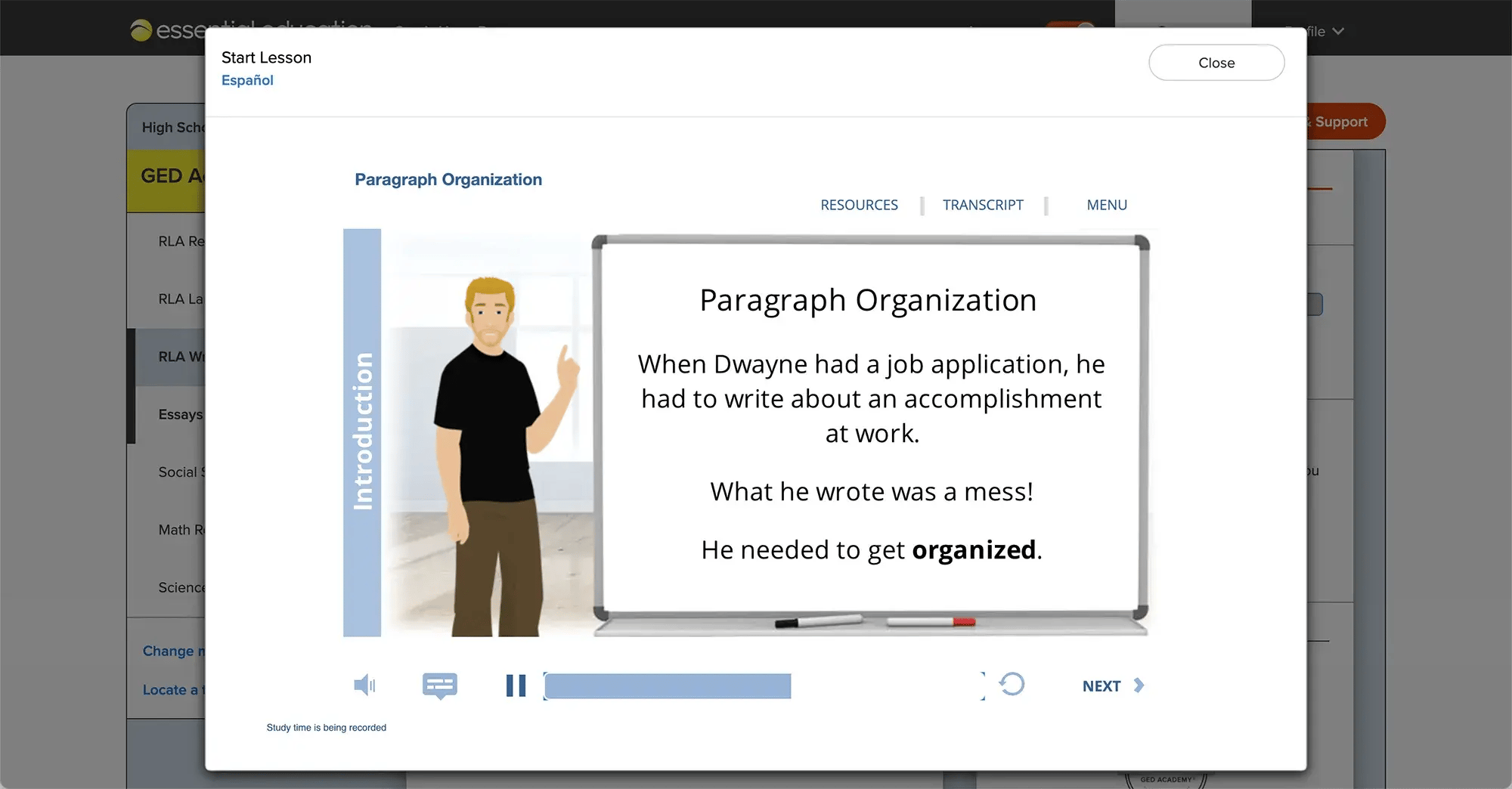Click the replay circular arrow icon
Image resolution: width=1512 pixels, height=789 pixels.
click(x=1012, y=685)
